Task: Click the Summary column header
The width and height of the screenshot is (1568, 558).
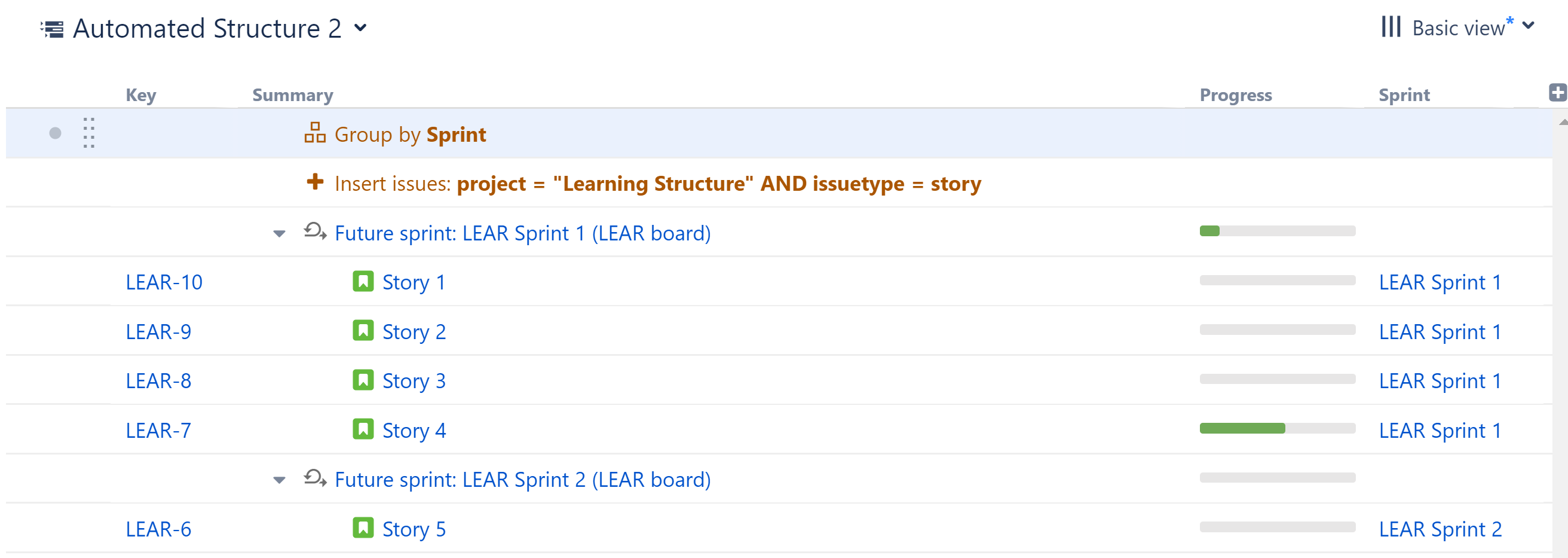Action: [x=292, y=94]
